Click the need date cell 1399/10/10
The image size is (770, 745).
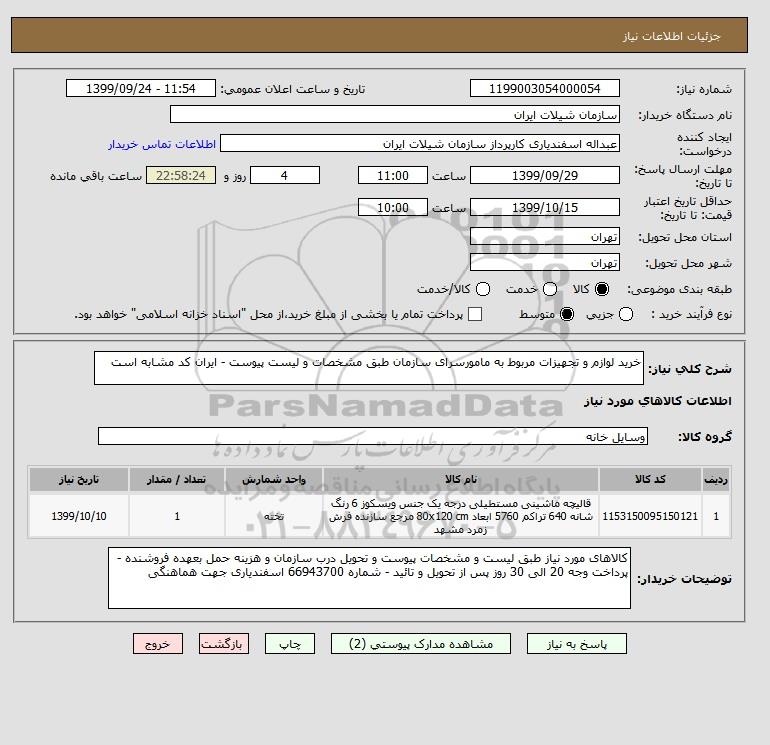79,516
